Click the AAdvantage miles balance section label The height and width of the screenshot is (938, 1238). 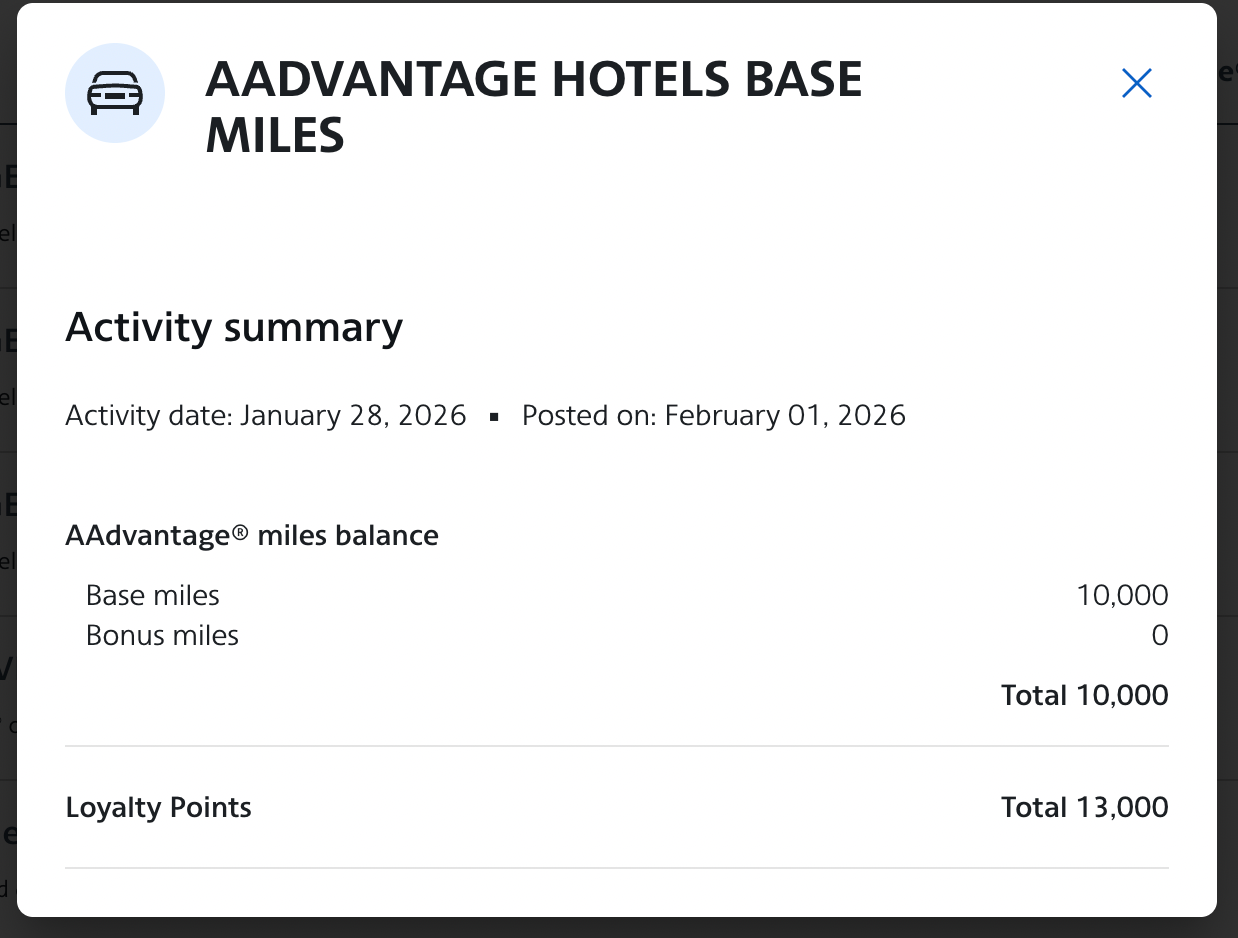pyautogui.click(x=251, y=535)
